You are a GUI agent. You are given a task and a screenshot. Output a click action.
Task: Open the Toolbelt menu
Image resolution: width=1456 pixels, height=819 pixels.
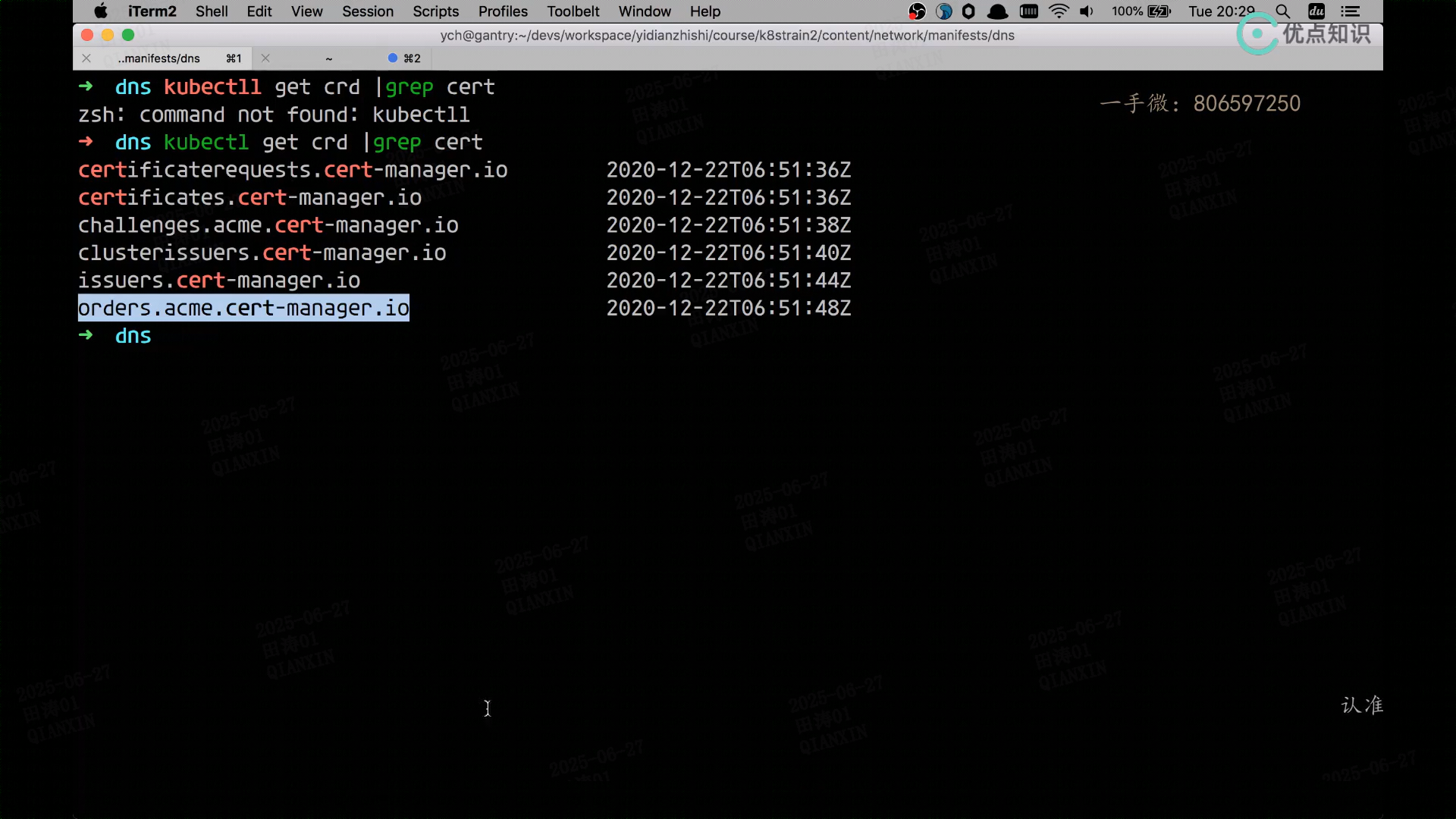(573, 11)
